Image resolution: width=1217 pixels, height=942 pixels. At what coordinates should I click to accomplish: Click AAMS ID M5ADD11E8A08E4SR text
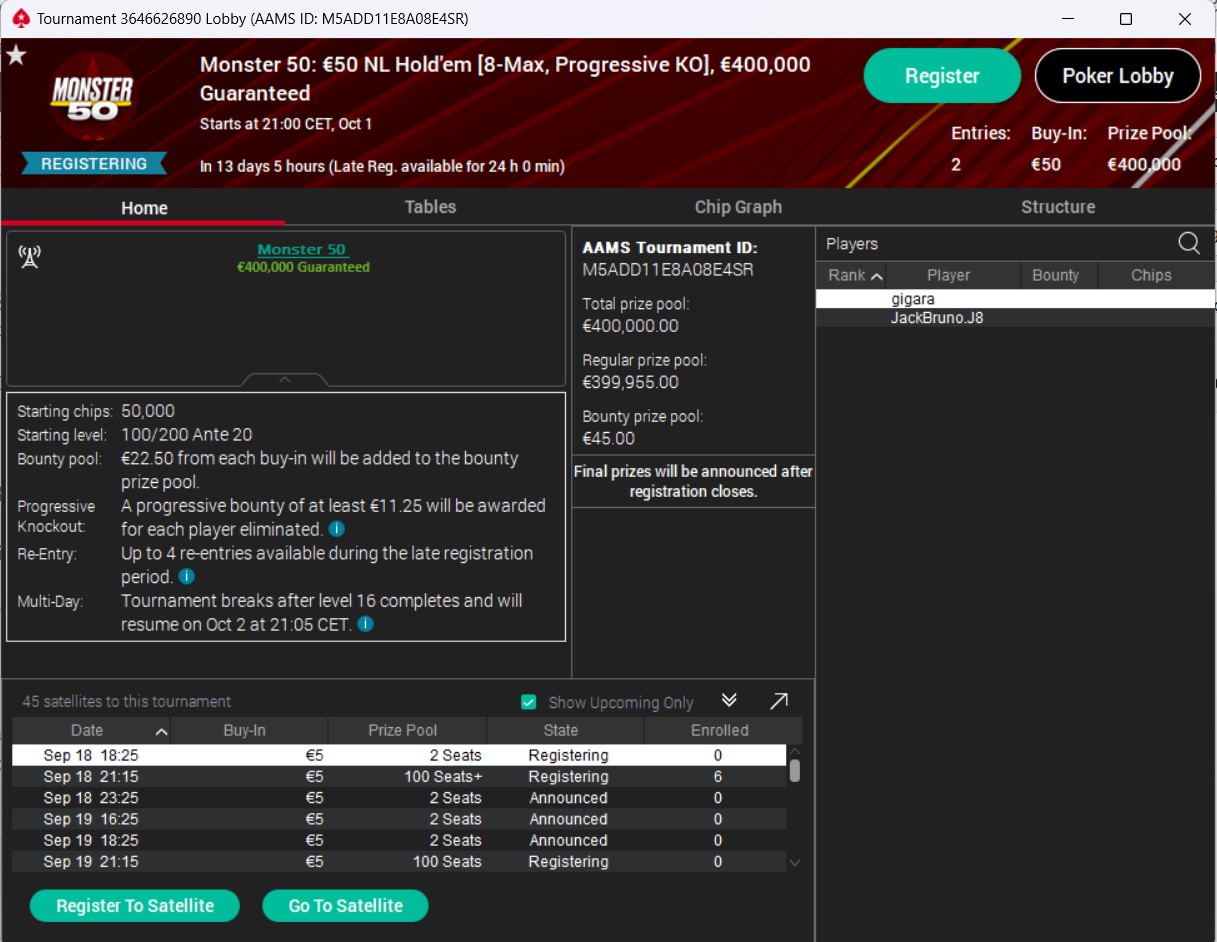point(668,270)
